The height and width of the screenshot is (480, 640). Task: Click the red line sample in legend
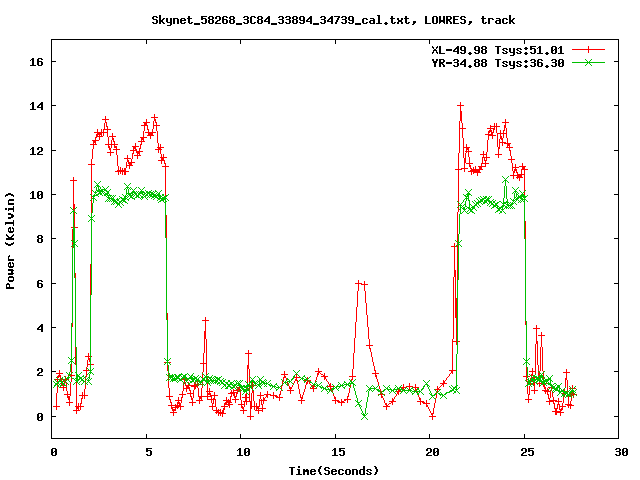pos(588,50)
